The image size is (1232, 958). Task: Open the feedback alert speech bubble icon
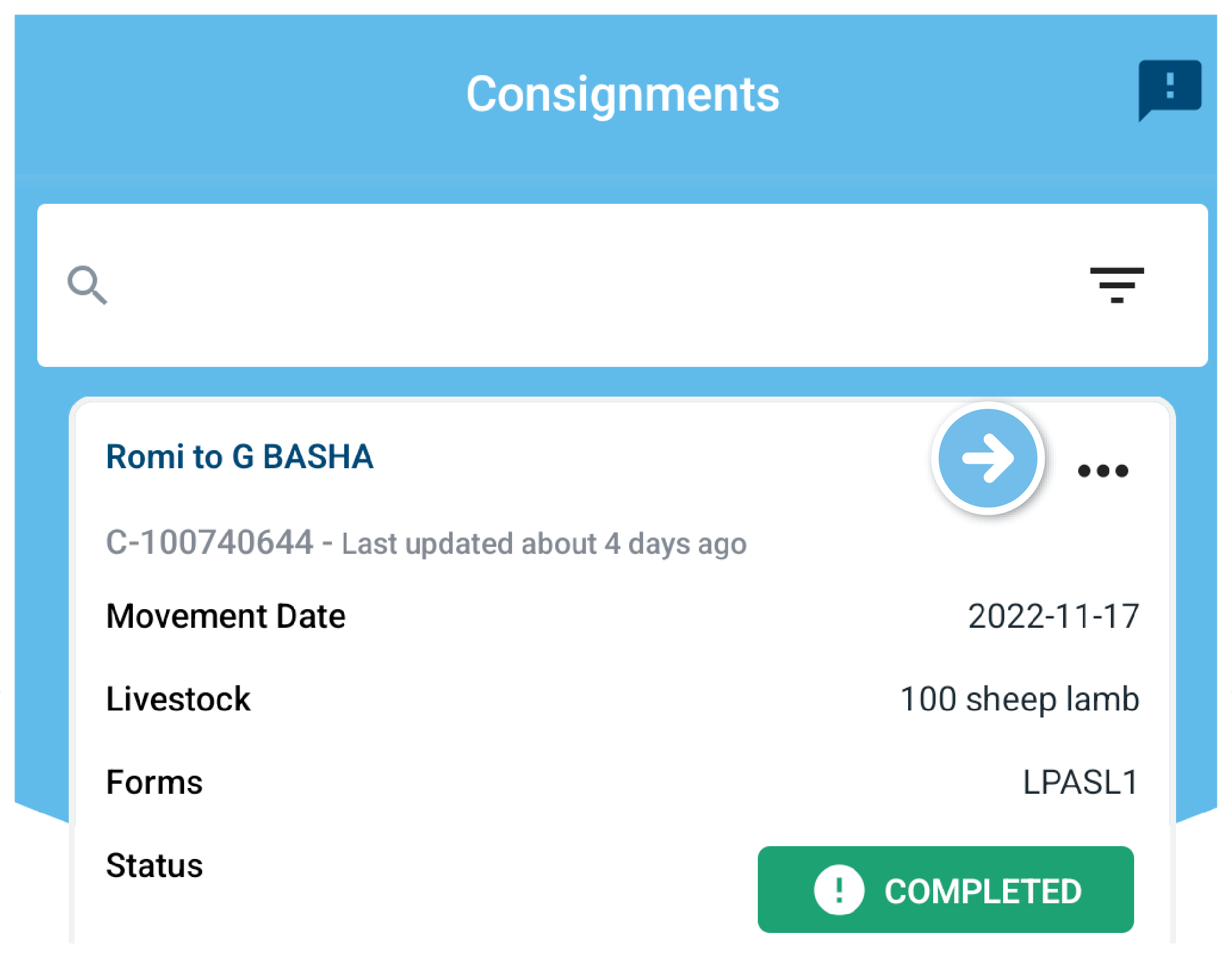1169,89
